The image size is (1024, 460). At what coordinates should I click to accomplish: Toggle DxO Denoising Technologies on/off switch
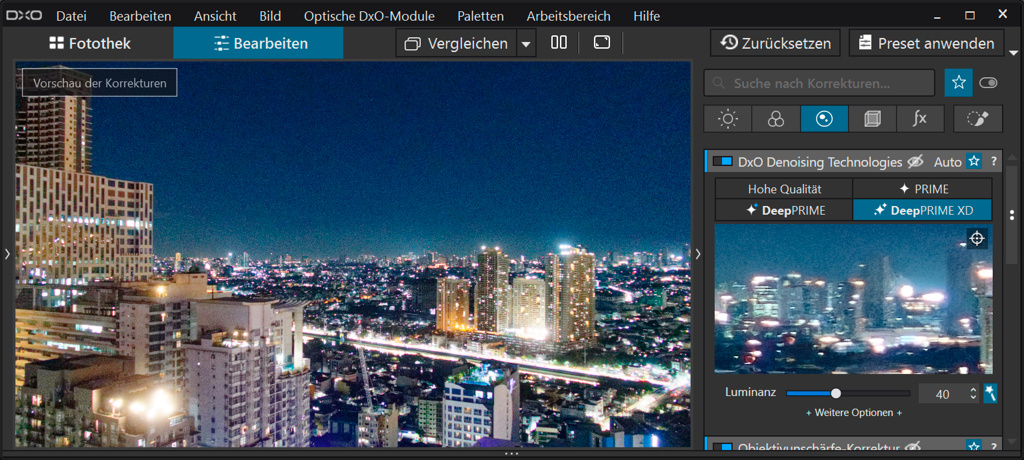722,162
